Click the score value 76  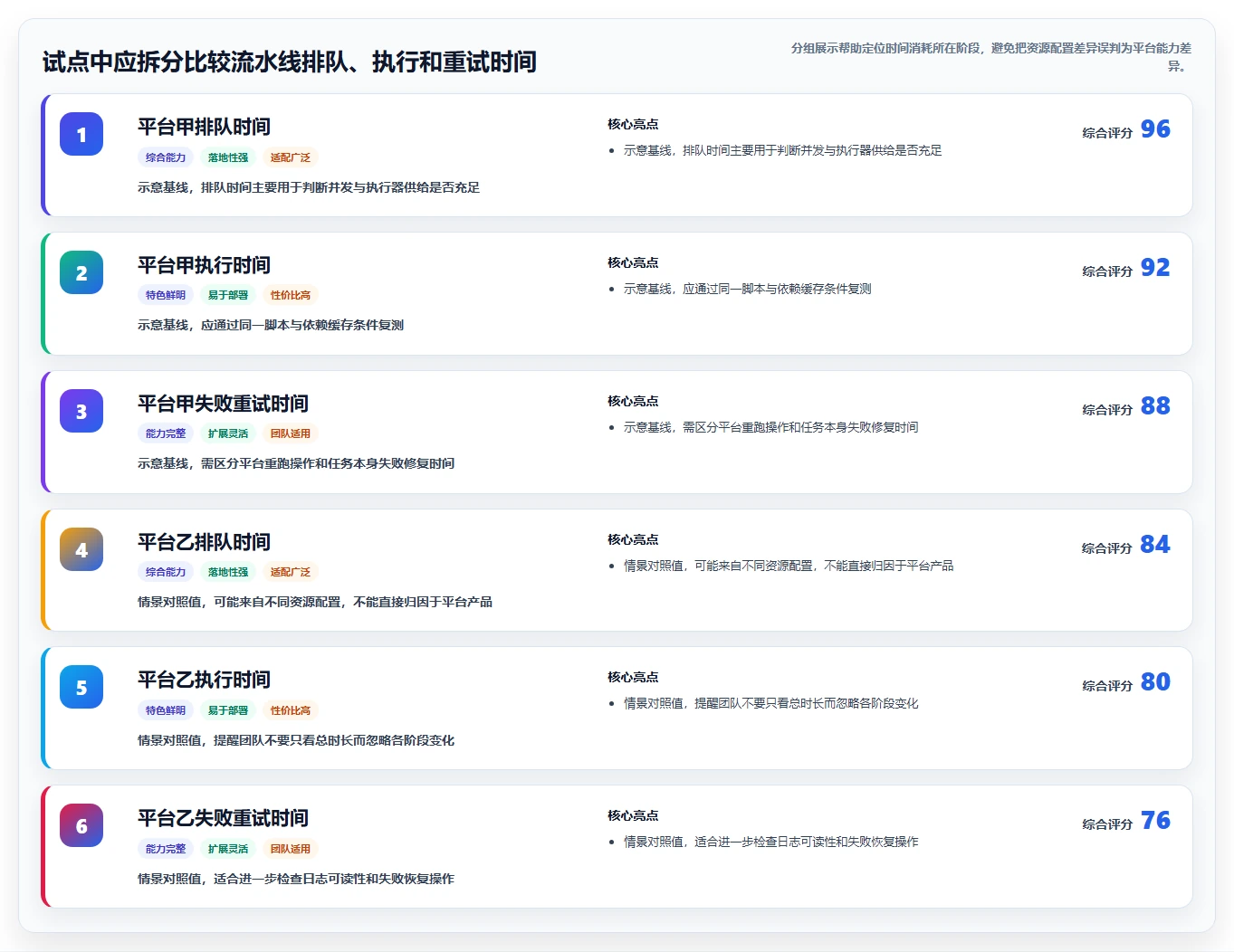[1155, 821]
